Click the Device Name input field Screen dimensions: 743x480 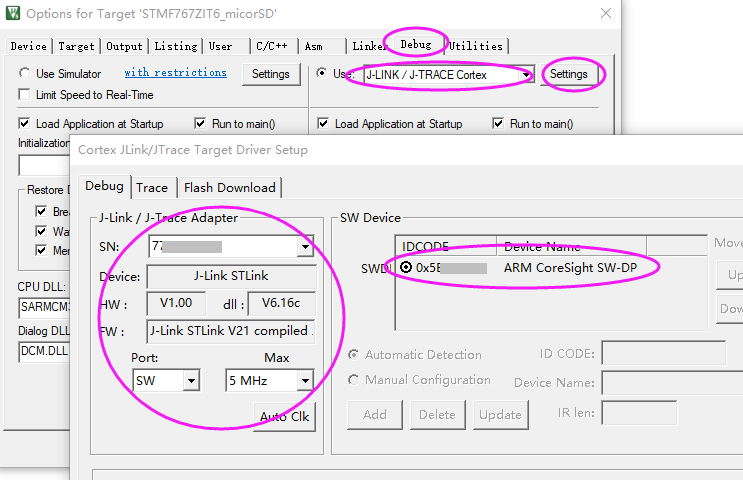pyautogui.click(x=672, y=382)
